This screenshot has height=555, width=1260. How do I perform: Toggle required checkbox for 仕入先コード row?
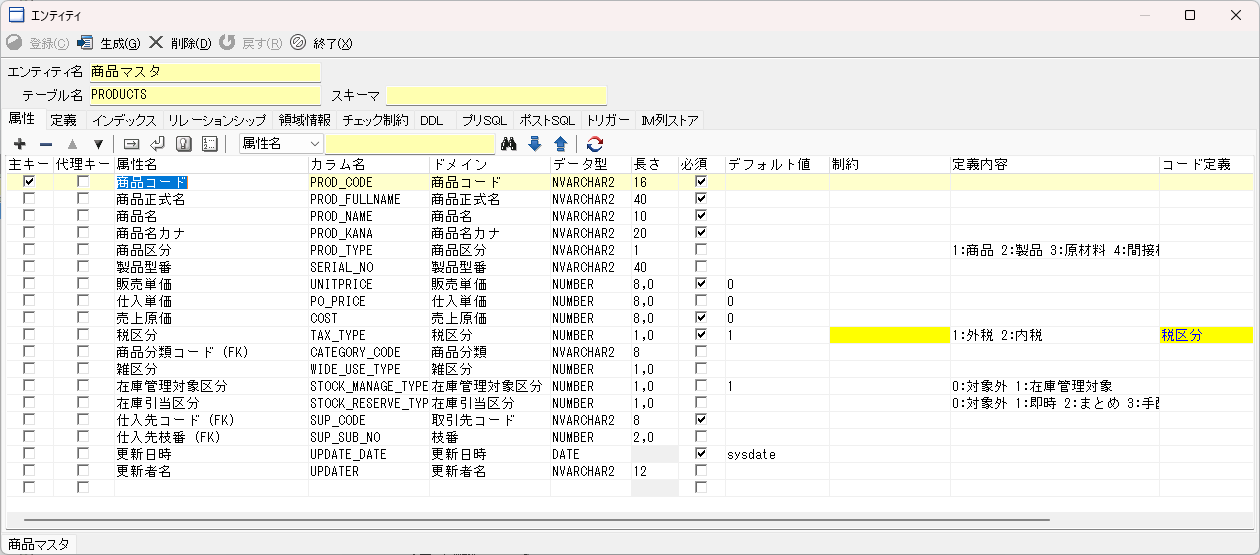pyautogui.click(x=701, y=420)
